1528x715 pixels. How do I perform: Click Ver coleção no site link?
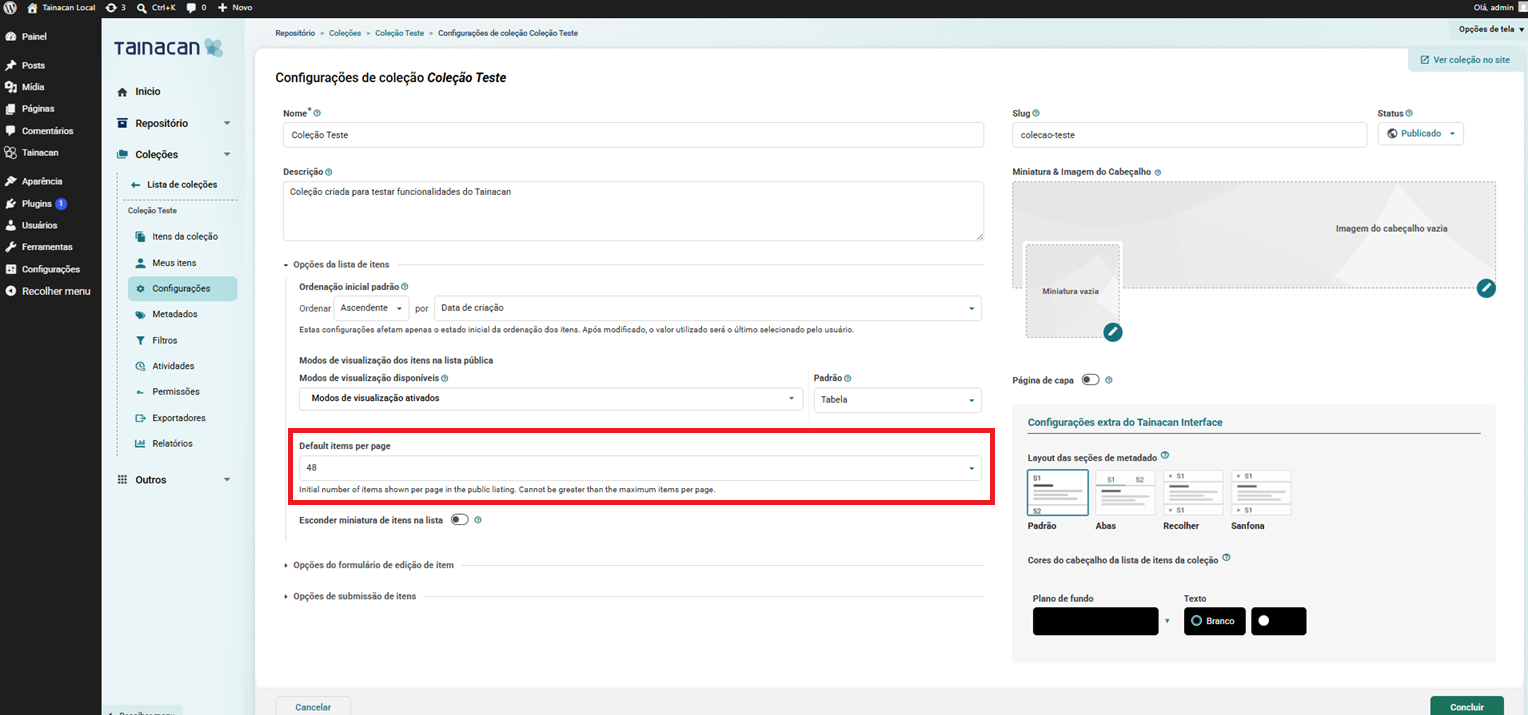tap(1463, 60)
